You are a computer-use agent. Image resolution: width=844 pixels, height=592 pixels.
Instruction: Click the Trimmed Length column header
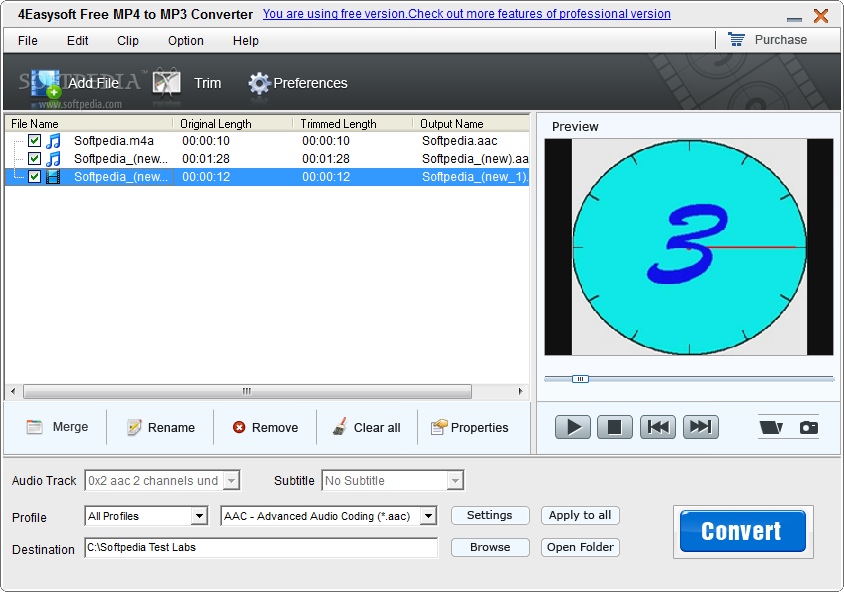point(353,124)
